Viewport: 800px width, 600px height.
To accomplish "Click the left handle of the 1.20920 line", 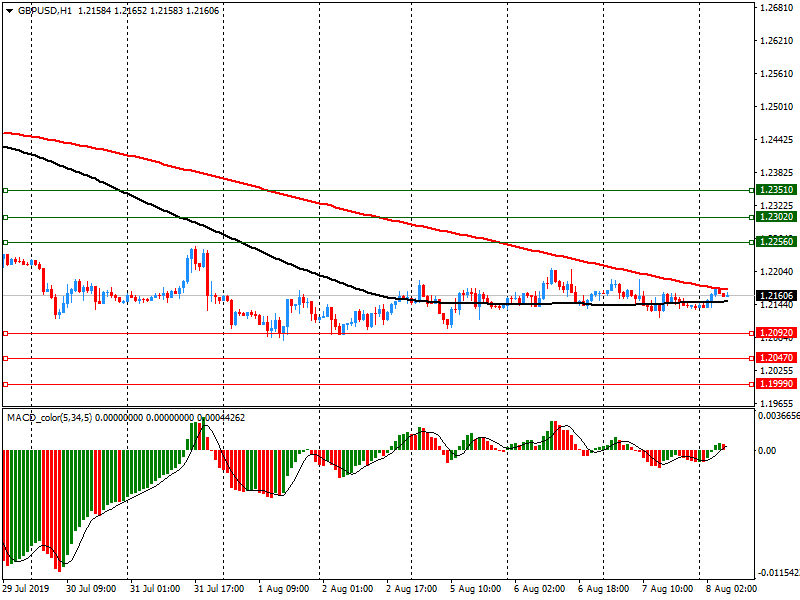I will [6, 334].
